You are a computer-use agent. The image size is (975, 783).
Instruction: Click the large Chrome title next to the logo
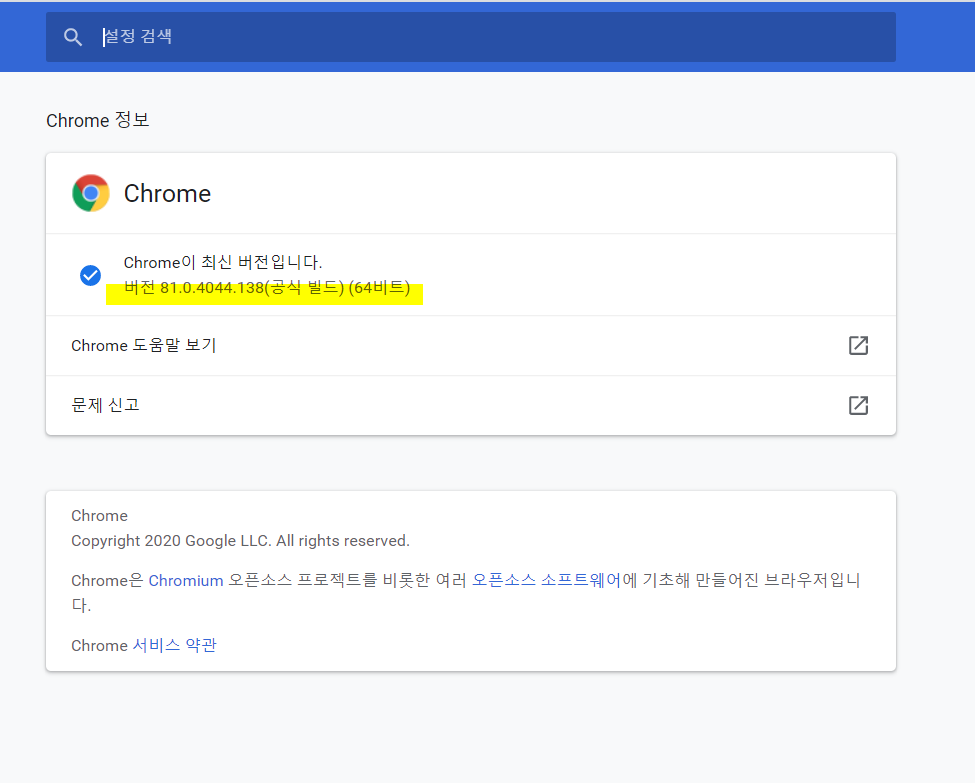coord(167,193)
